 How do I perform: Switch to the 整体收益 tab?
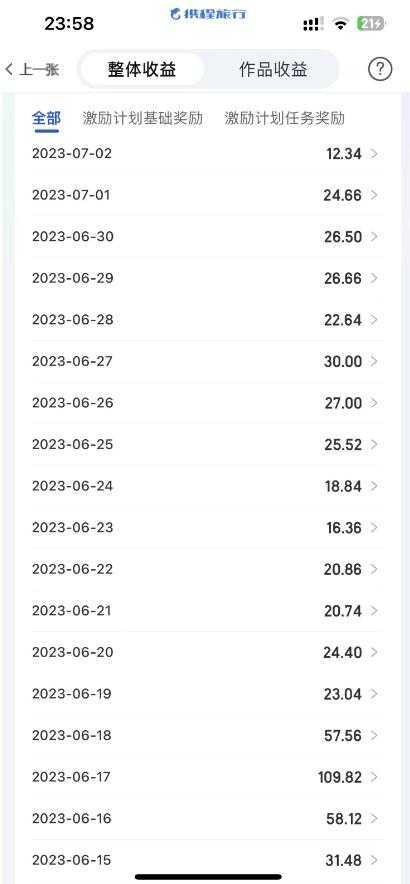click(x=142, y=70)
